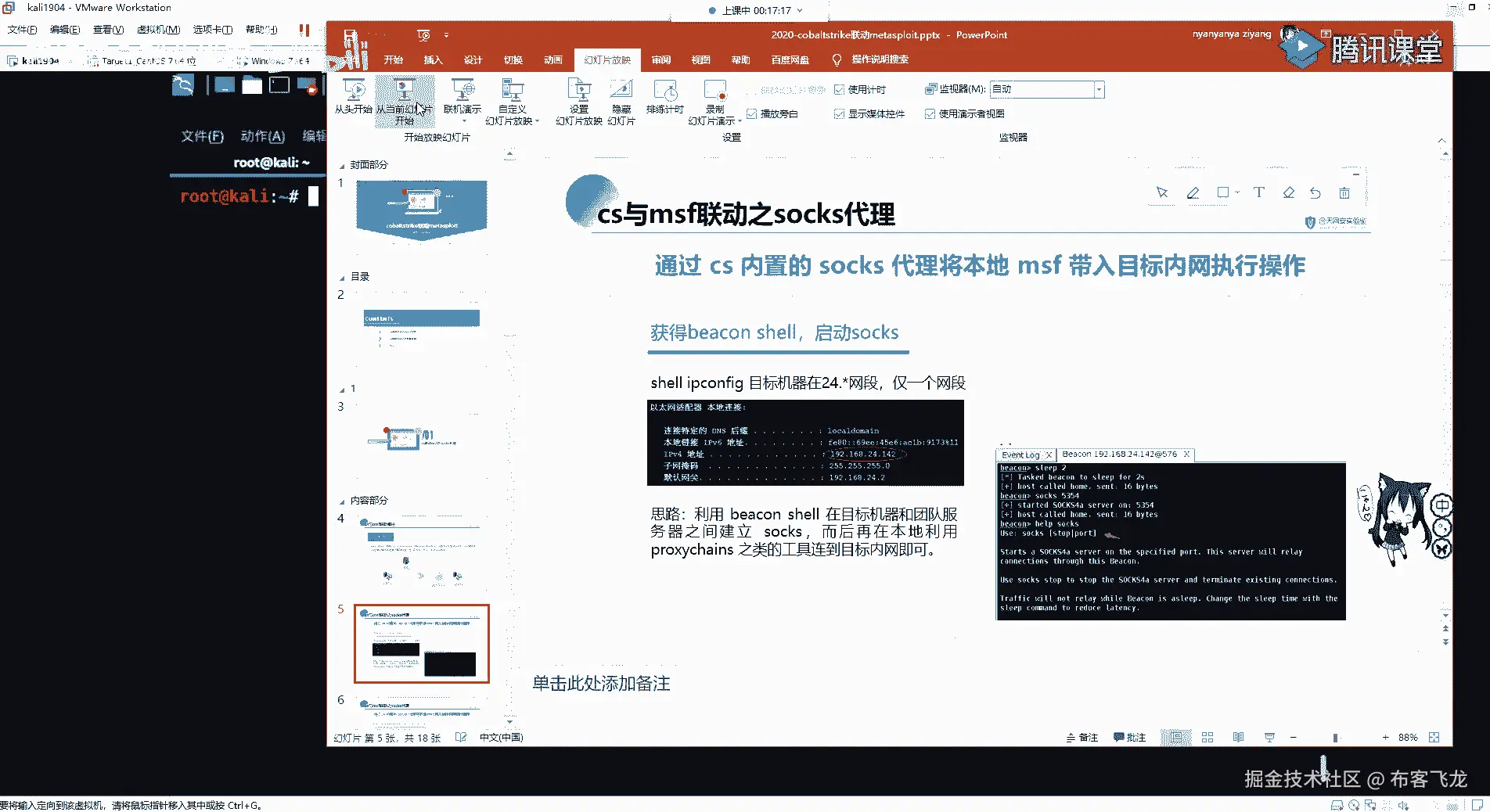Screen dimensions: 1490x812
Task: Select the pen tool in annotation toolbar
Action: click(x=1193, y=192)
